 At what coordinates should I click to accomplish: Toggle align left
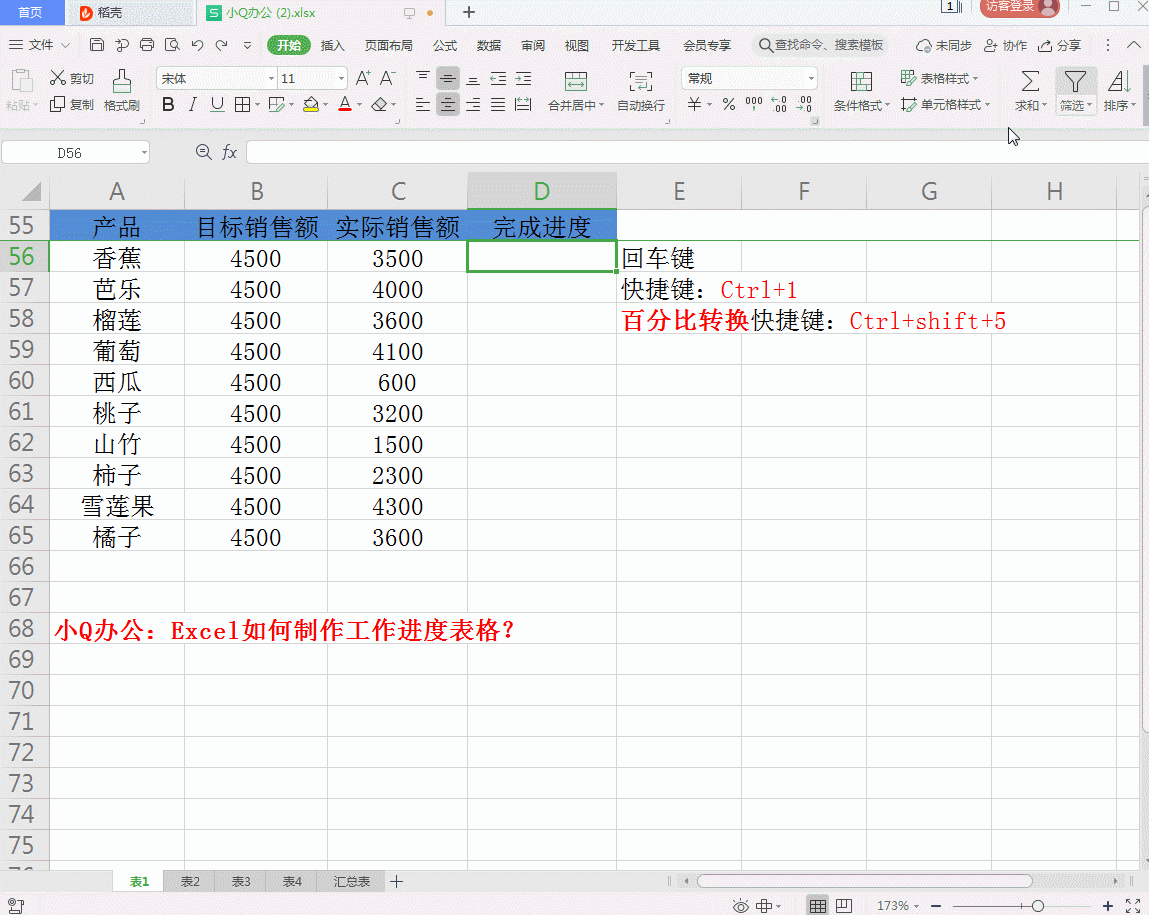click(x=423, y=105)
